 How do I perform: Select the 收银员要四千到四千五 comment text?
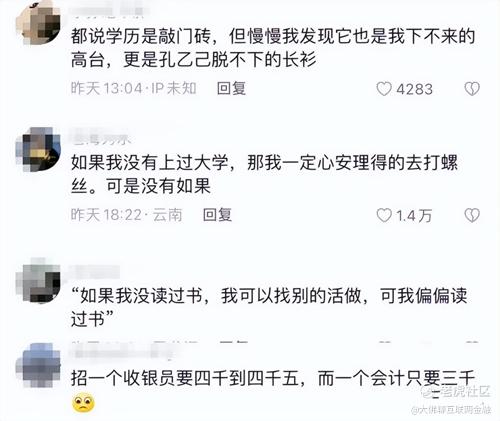(x=273, y=379)
